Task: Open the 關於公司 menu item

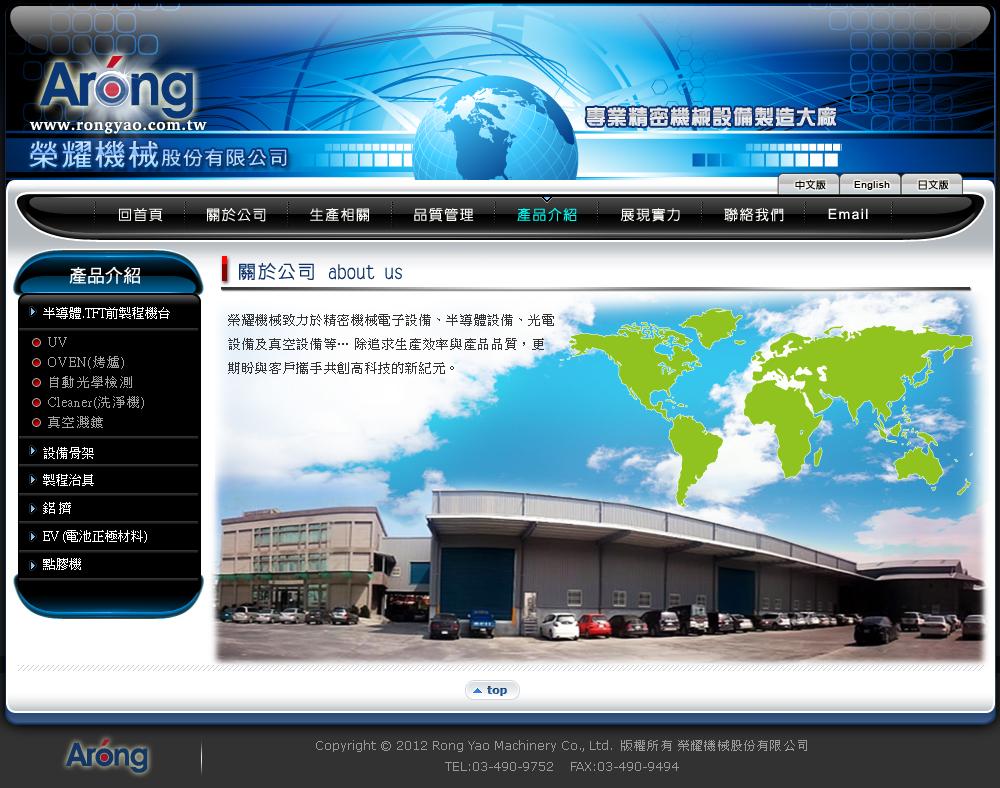Action: [x=236, y=215]
